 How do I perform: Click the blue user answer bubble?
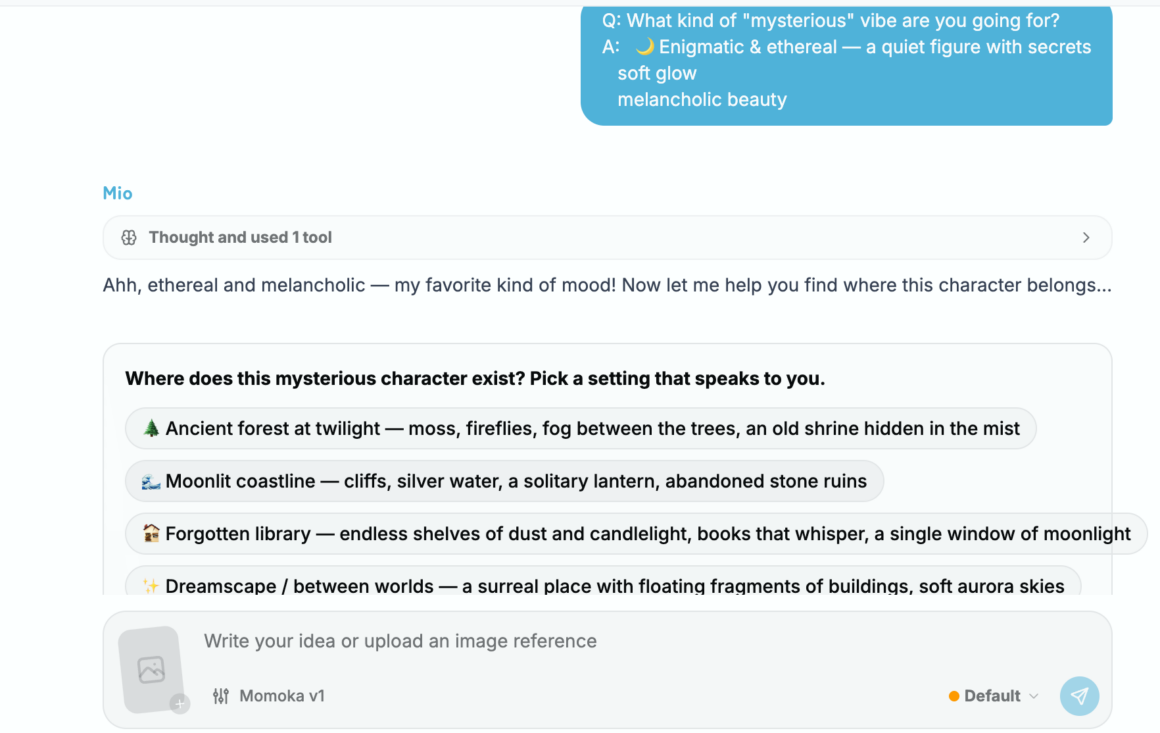tap(846, 65)
